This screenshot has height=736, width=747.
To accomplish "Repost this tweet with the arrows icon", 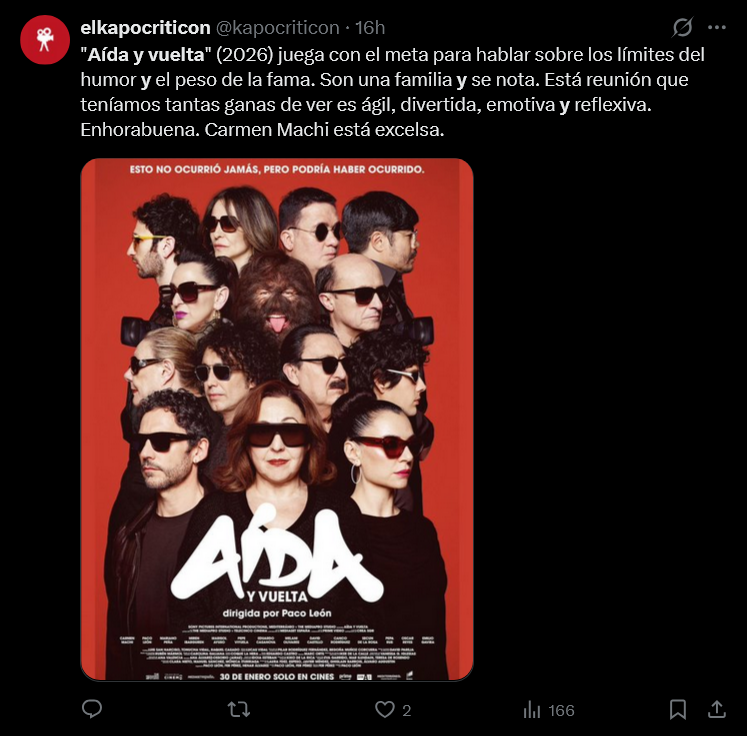I will pyautogui.click(x=239, y=710).
